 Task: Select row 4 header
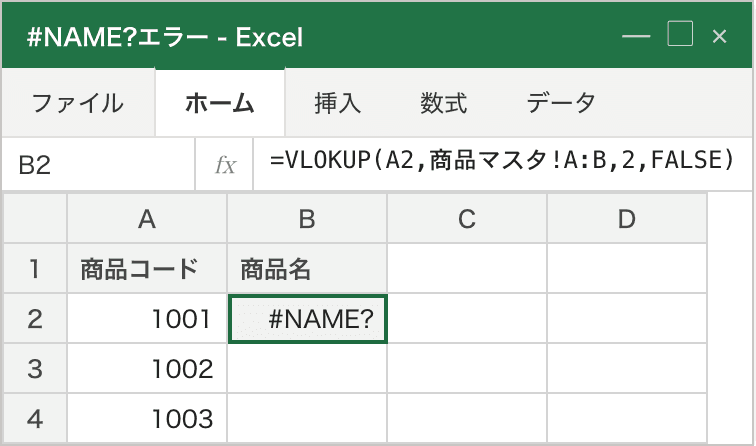(x=35, y=418)
